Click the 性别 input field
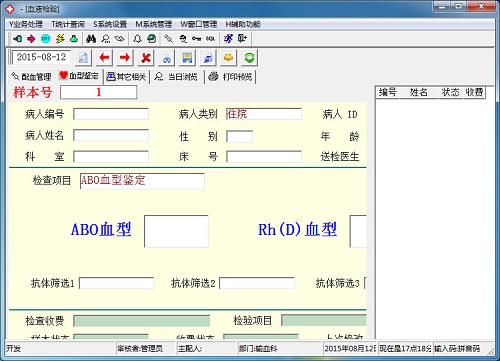The image size is (500, 361). (x=239, y=136)
